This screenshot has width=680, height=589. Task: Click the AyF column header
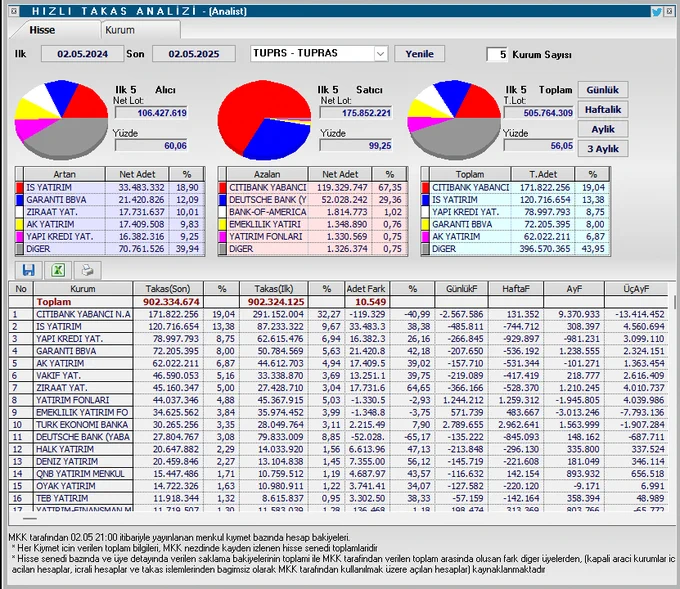pos(574,288)
